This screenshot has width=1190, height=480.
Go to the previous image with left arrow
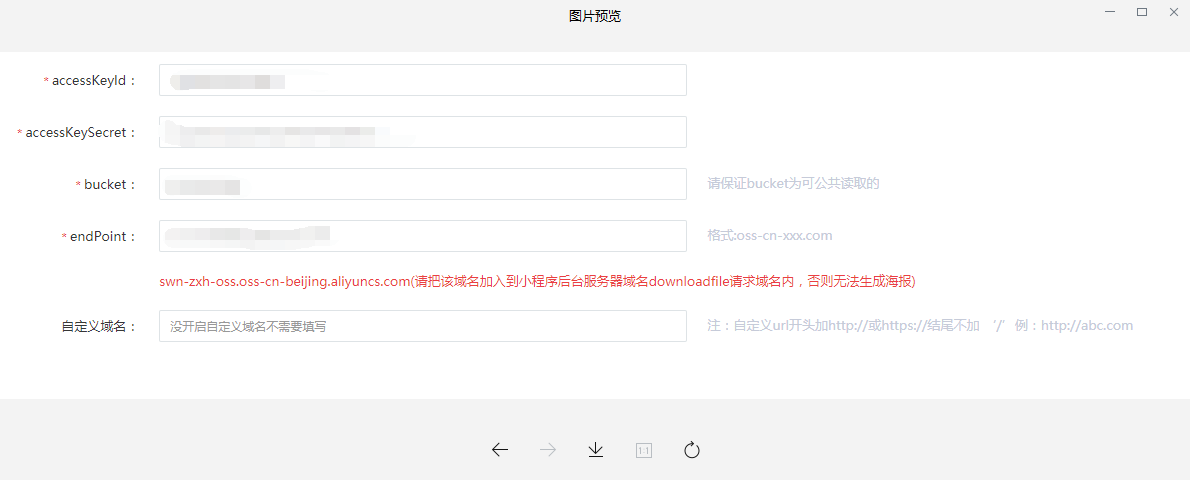point(500,450)
